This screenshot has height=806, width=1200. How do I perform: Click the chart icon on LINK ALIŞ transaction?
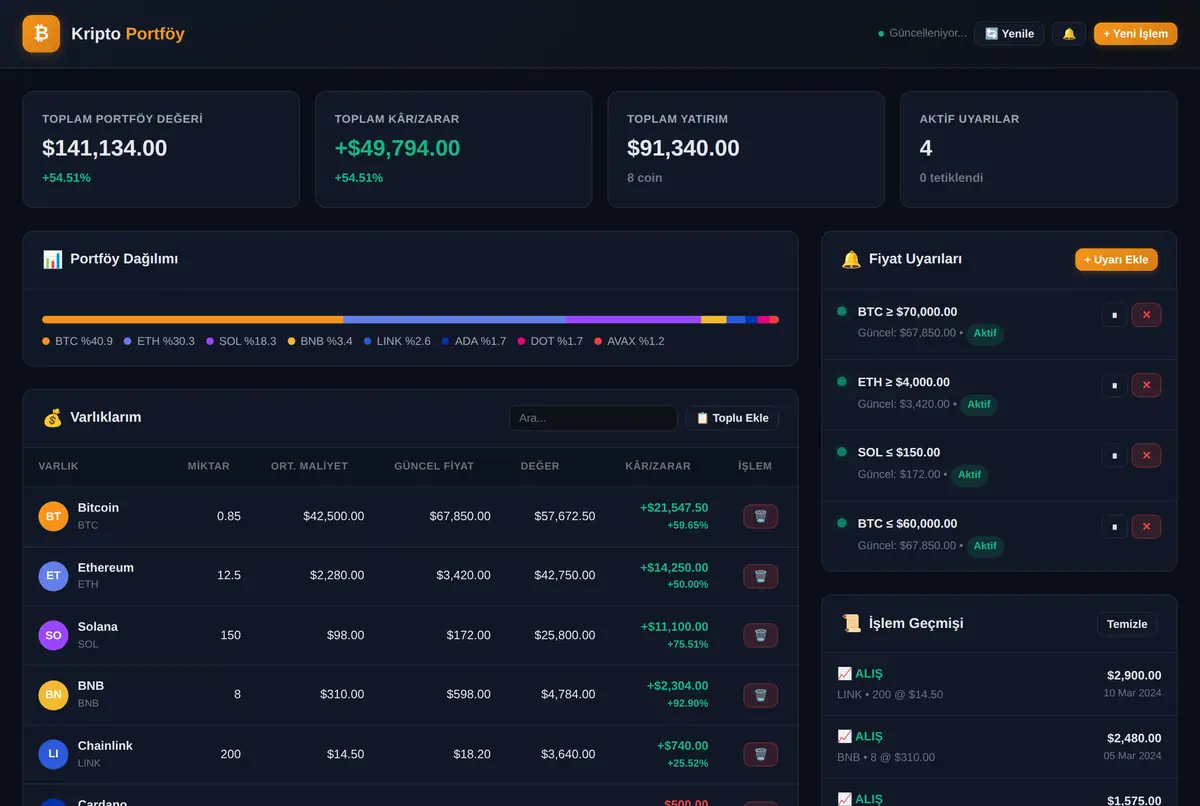click(x=844, y=673)
